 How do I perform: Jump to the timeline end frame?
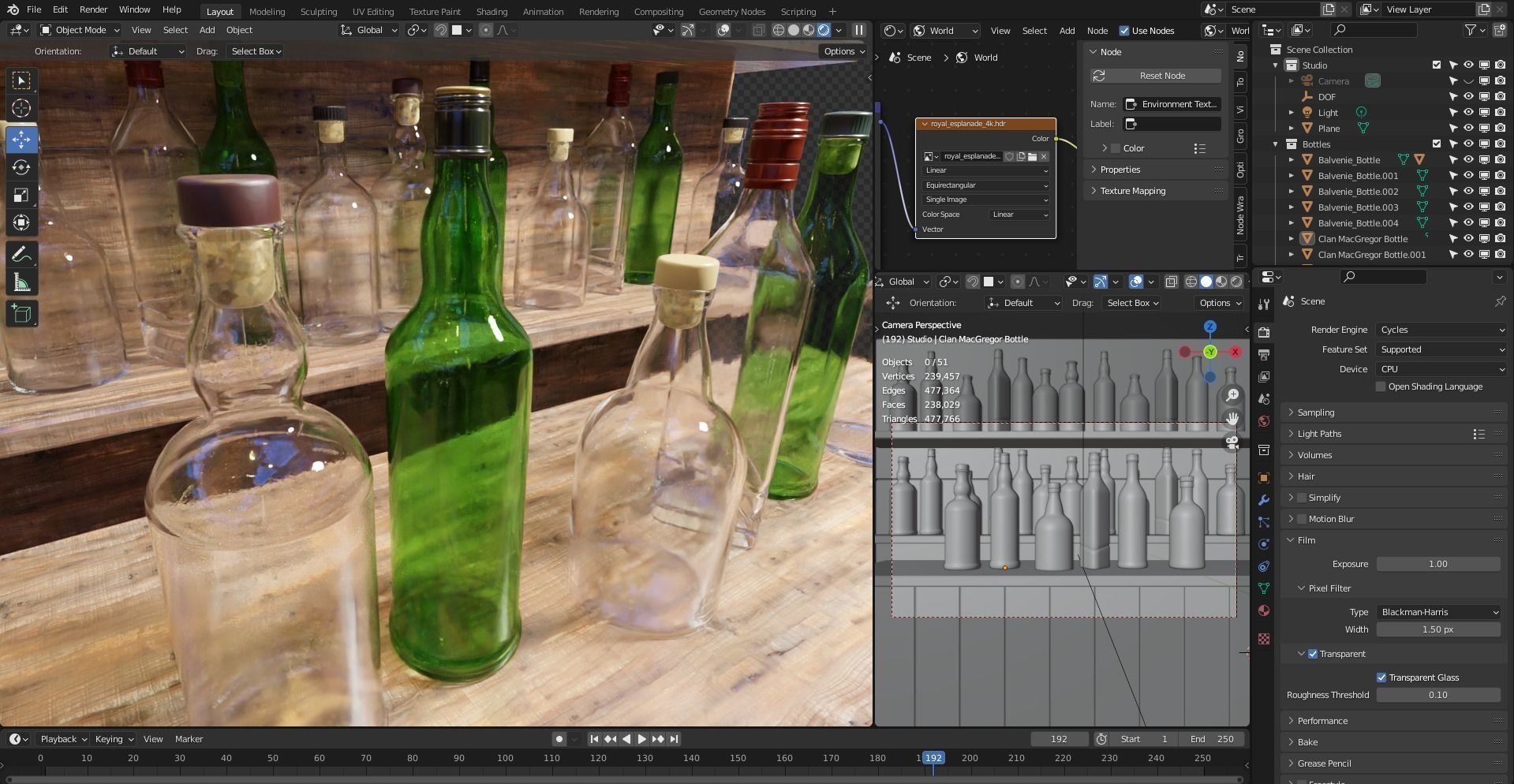click(674, 739)
